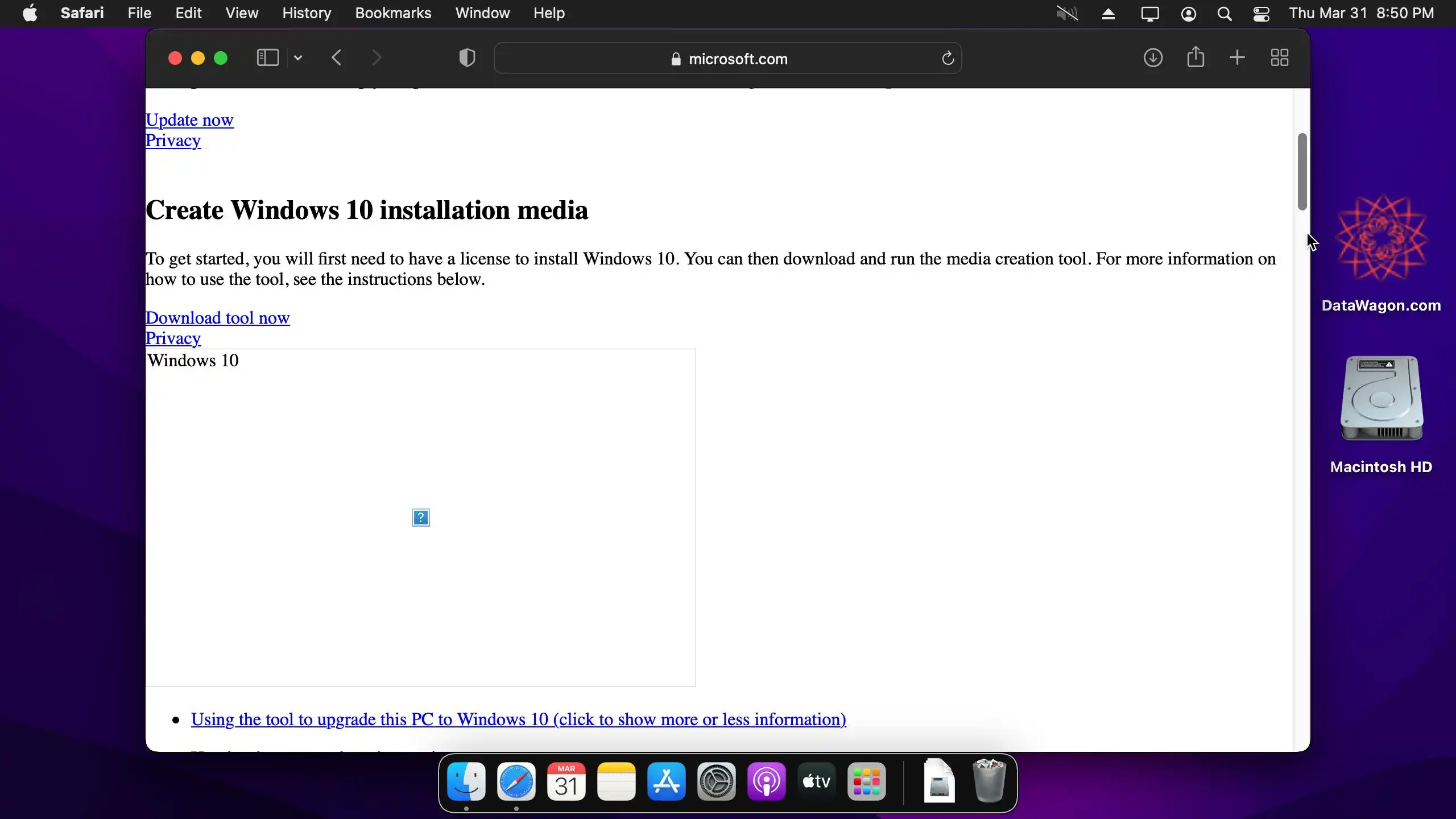1456x819 pixels.
Task: Show the tab overview grid
Action: [1280, 57]
